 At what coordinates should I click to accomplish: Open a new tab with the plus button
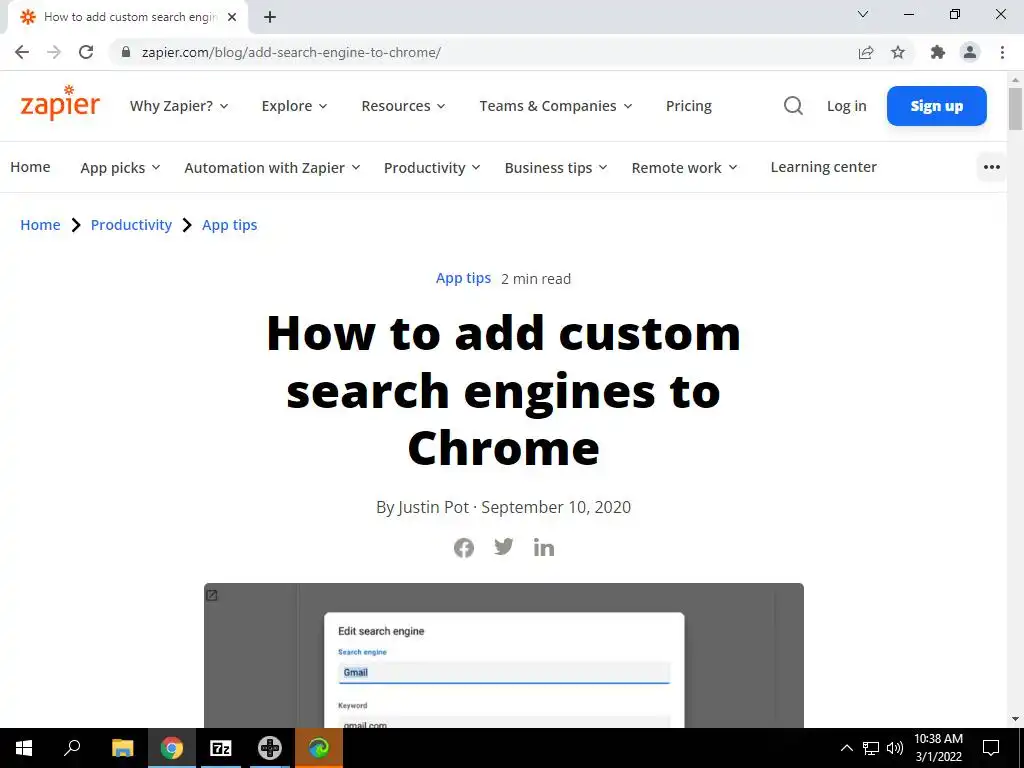[x=270, y=18]
